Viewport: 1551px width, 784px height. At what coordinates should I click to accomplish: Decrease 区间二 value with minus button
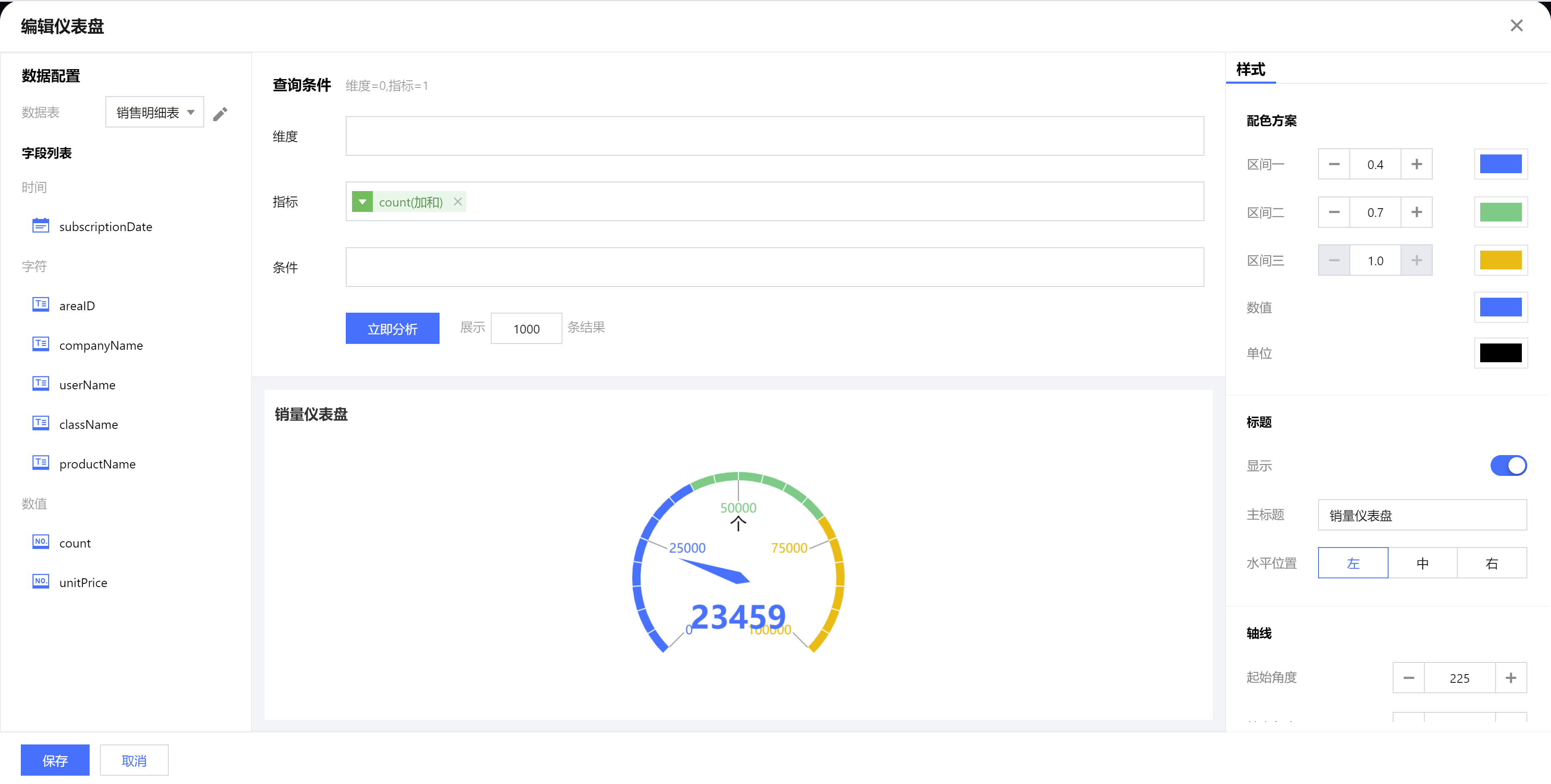(1334, 212)
